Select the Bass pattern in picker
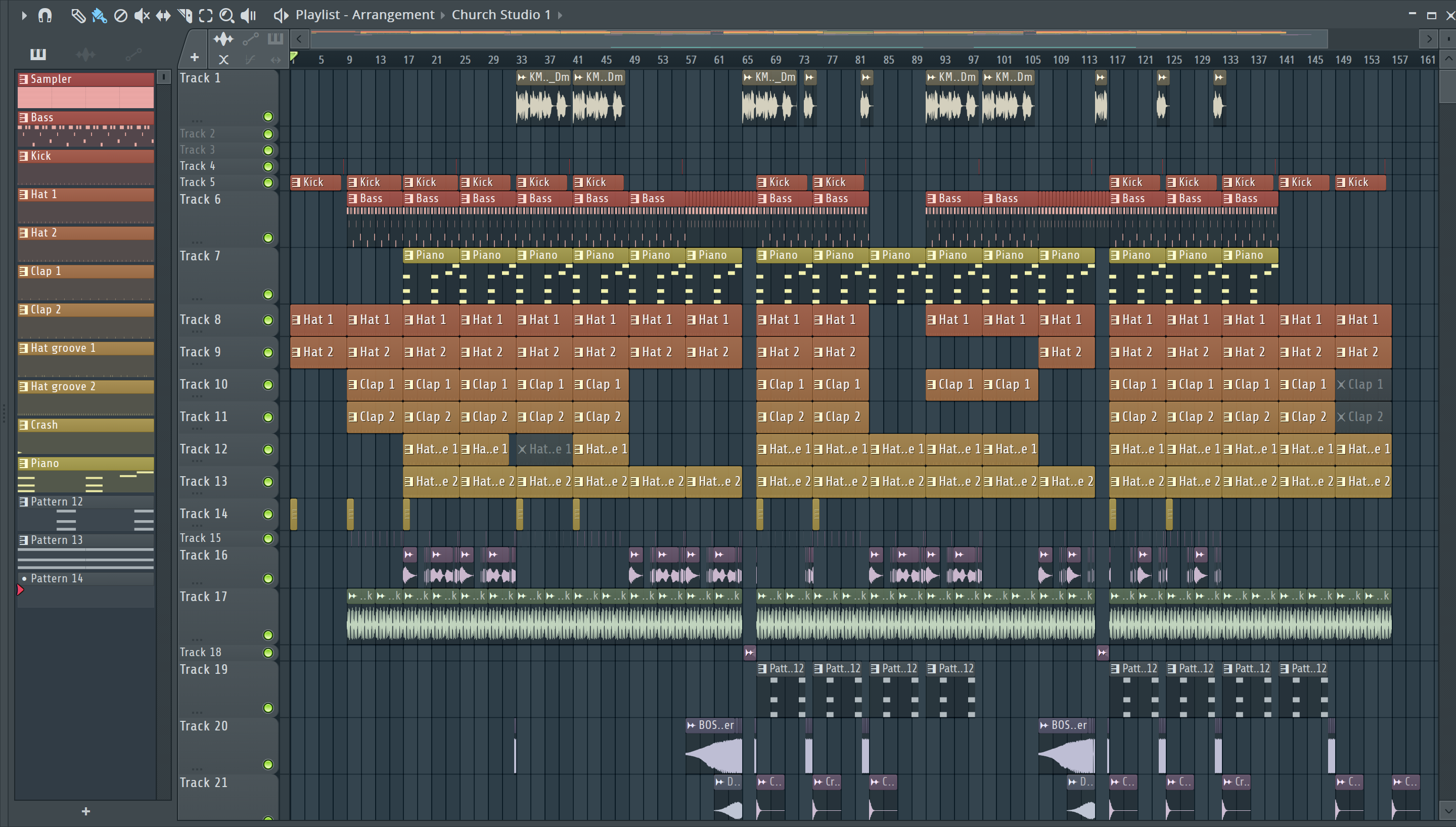This screenshot has height=827, width=1456. point(86,129)
